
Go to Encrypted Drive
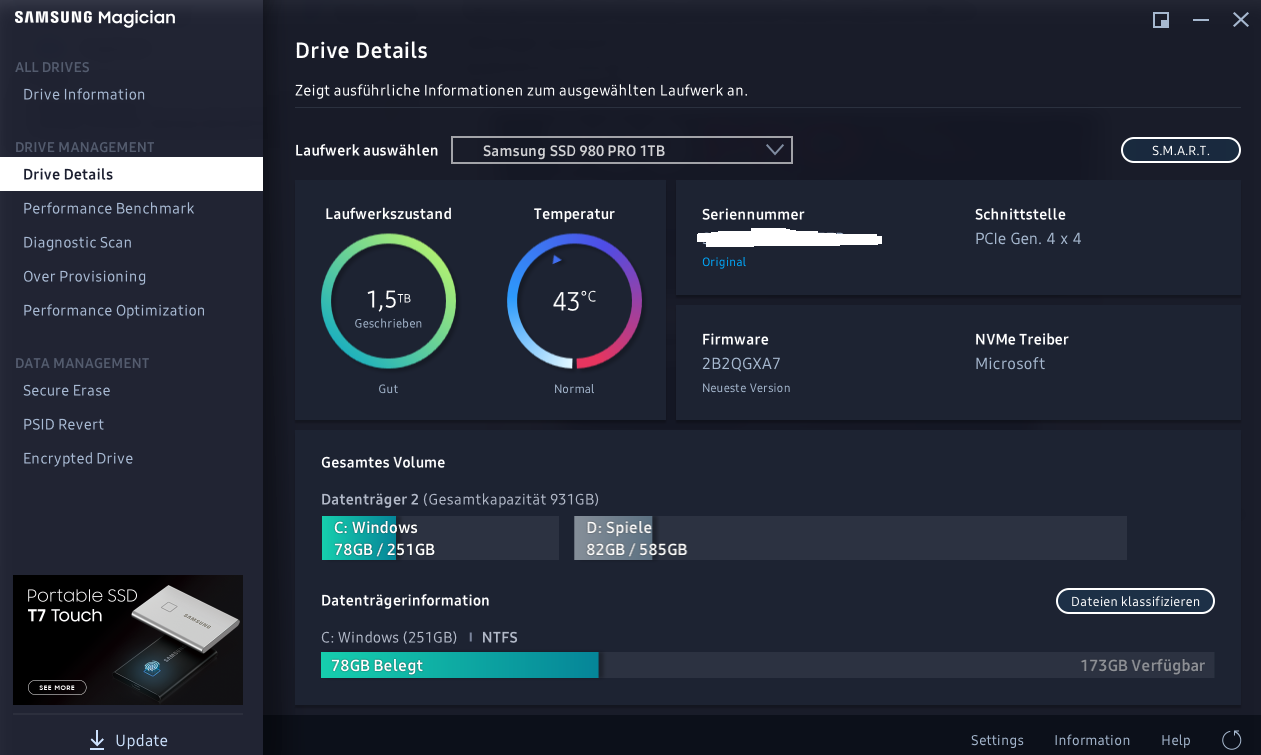coord(78,458)
